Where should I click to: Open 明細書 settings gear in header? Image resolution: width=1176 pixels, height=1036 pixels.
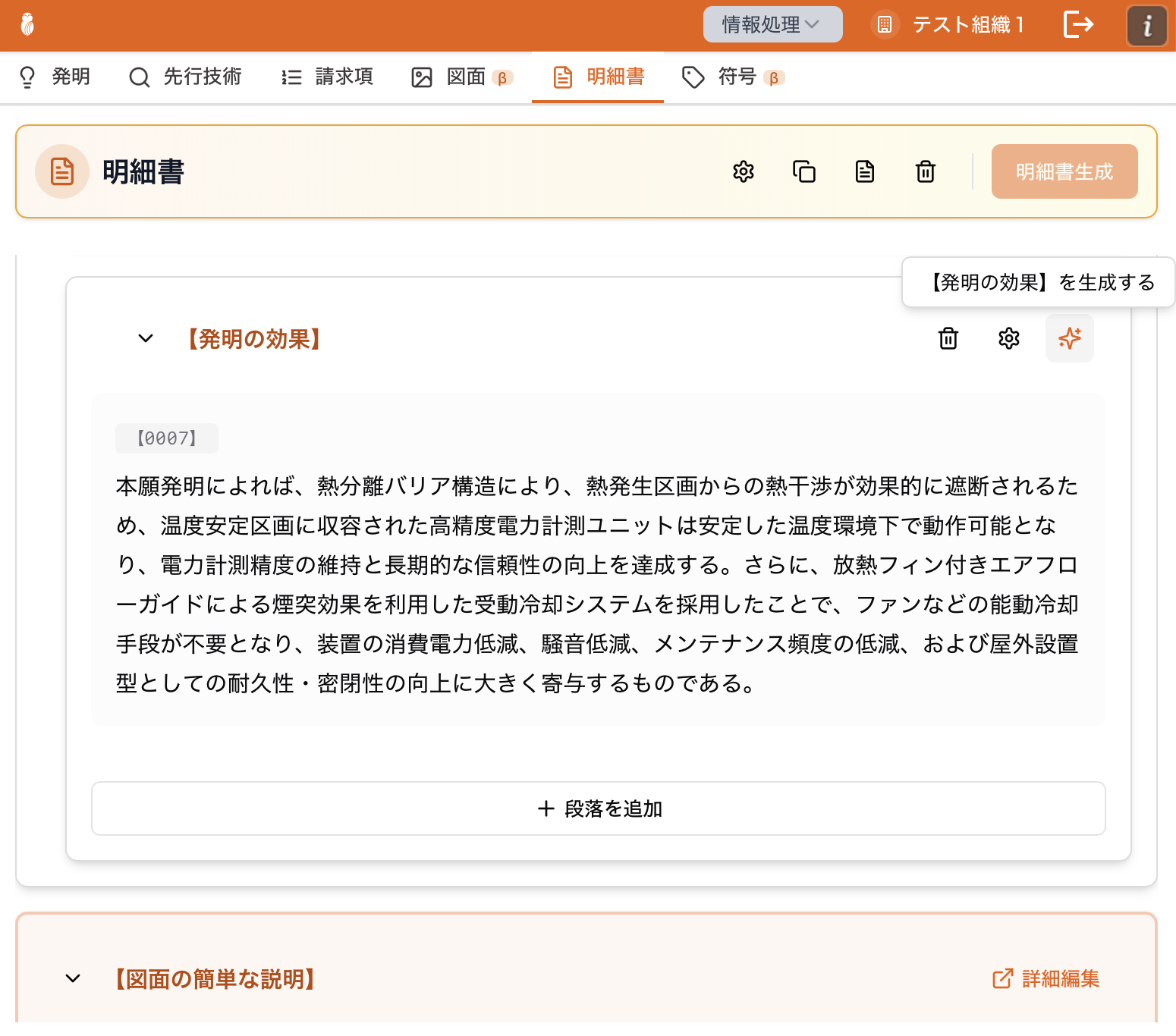743,172
